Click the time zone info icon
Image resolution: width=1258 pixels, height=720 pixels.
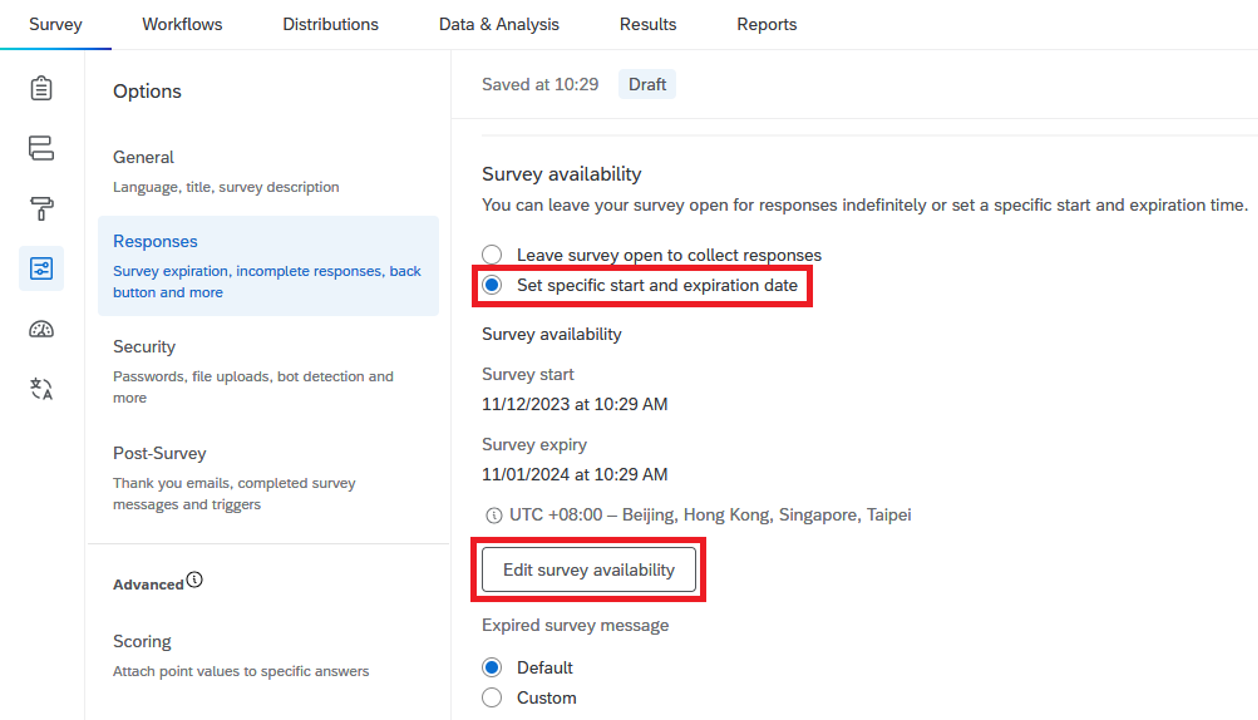click(493, 516)
